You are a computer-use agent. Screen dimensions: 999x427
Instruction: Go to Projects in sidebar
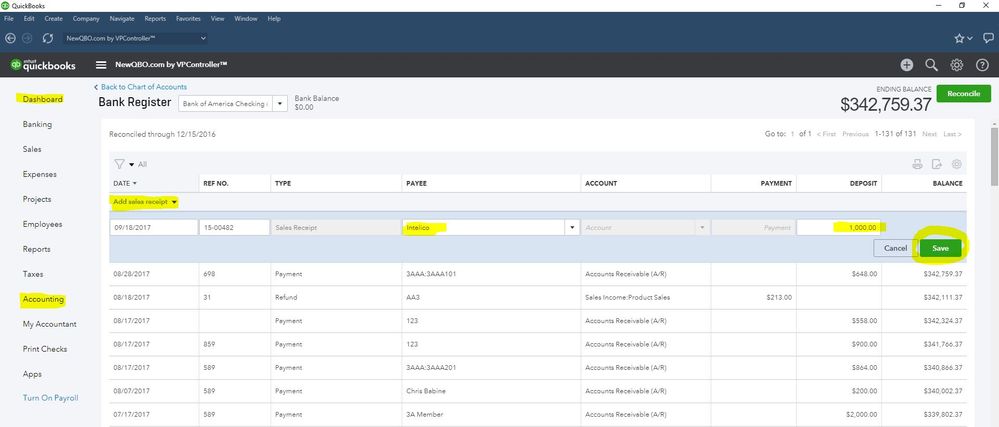[37, 199]
